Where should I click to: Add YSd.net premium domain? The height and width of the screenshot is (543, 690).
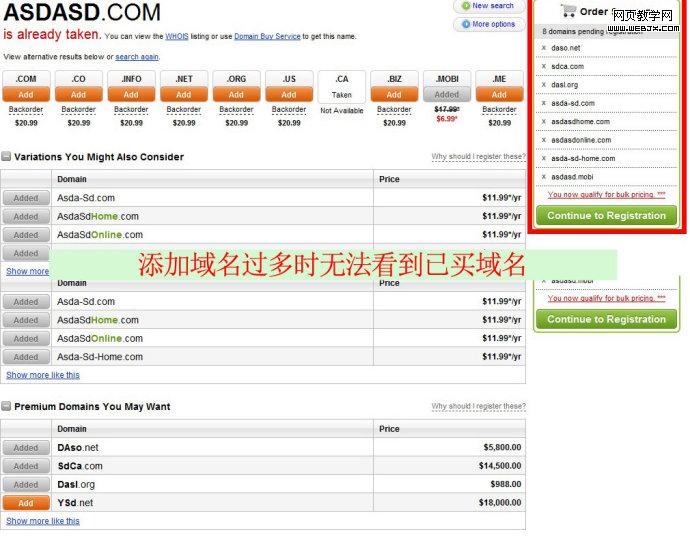pos(26,503)
